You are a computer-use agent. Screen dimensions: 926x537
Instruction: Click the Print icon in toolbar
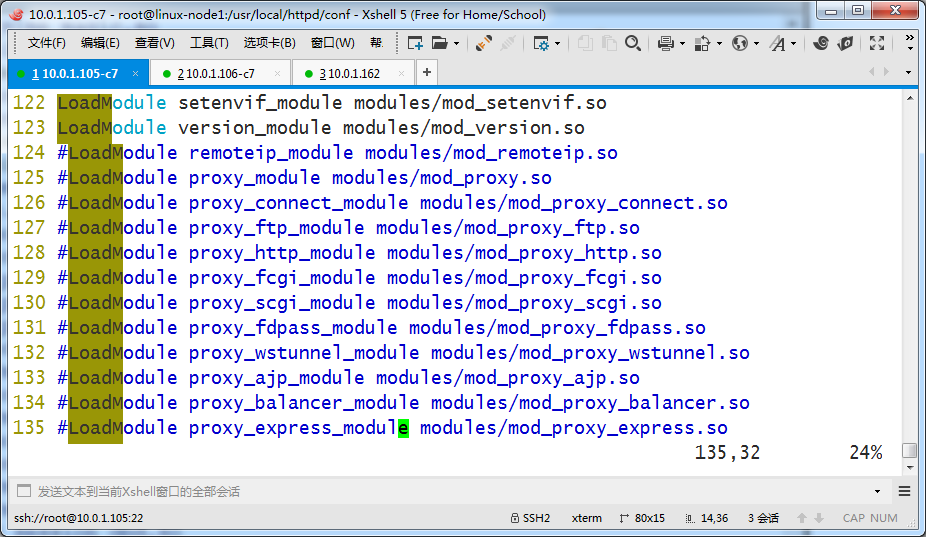click(666, 43)
